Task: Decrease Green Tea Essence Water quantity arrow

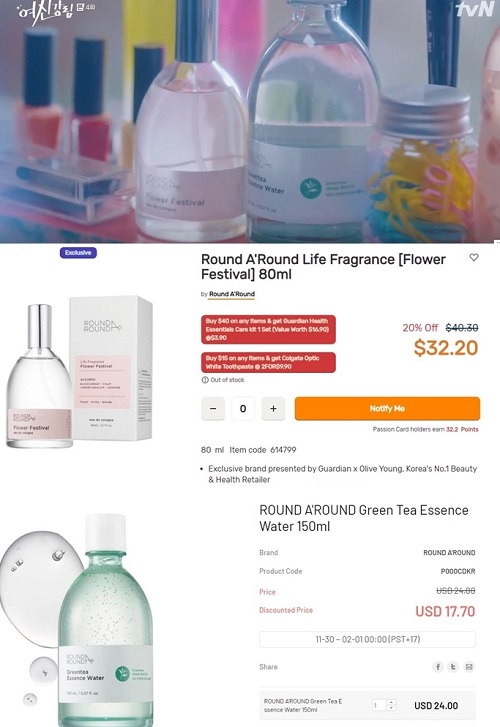Action: (x=391, y=708)
